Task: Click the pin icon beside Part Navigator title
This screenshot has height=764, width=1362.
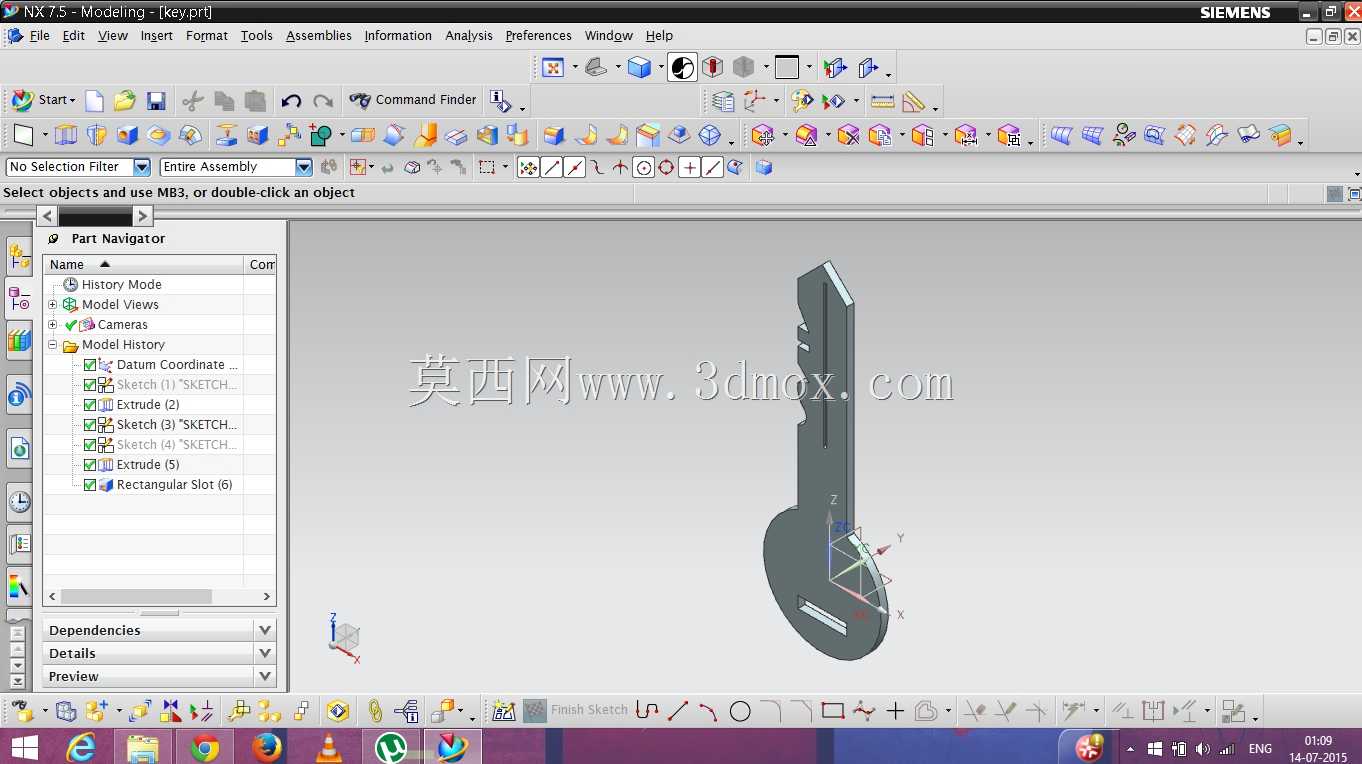Action: coord(53,239)
